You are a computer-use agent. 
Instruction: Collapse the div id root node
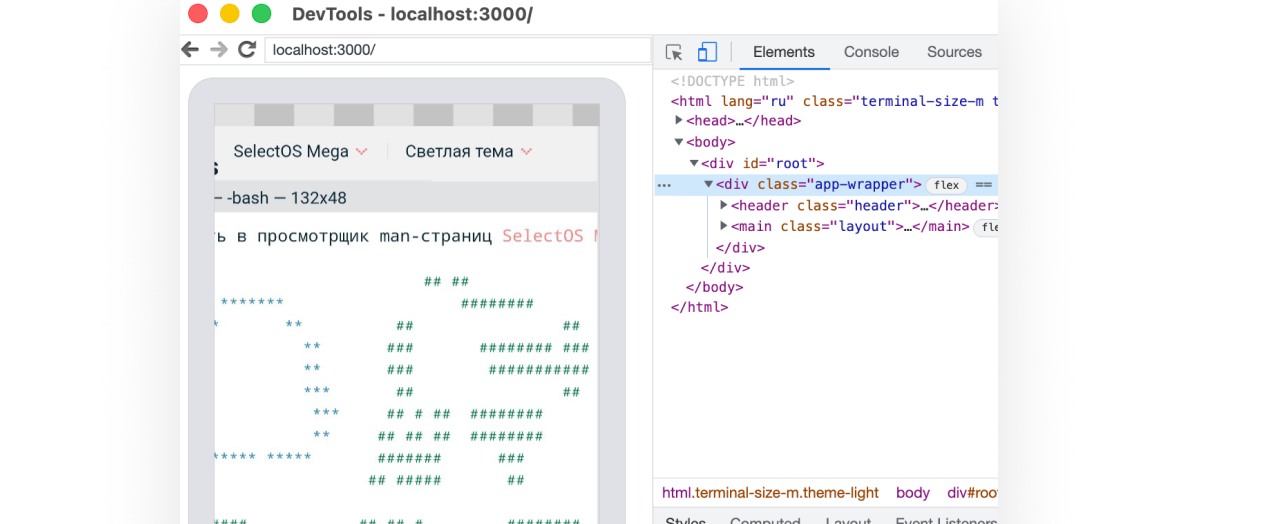click(694, 163)
